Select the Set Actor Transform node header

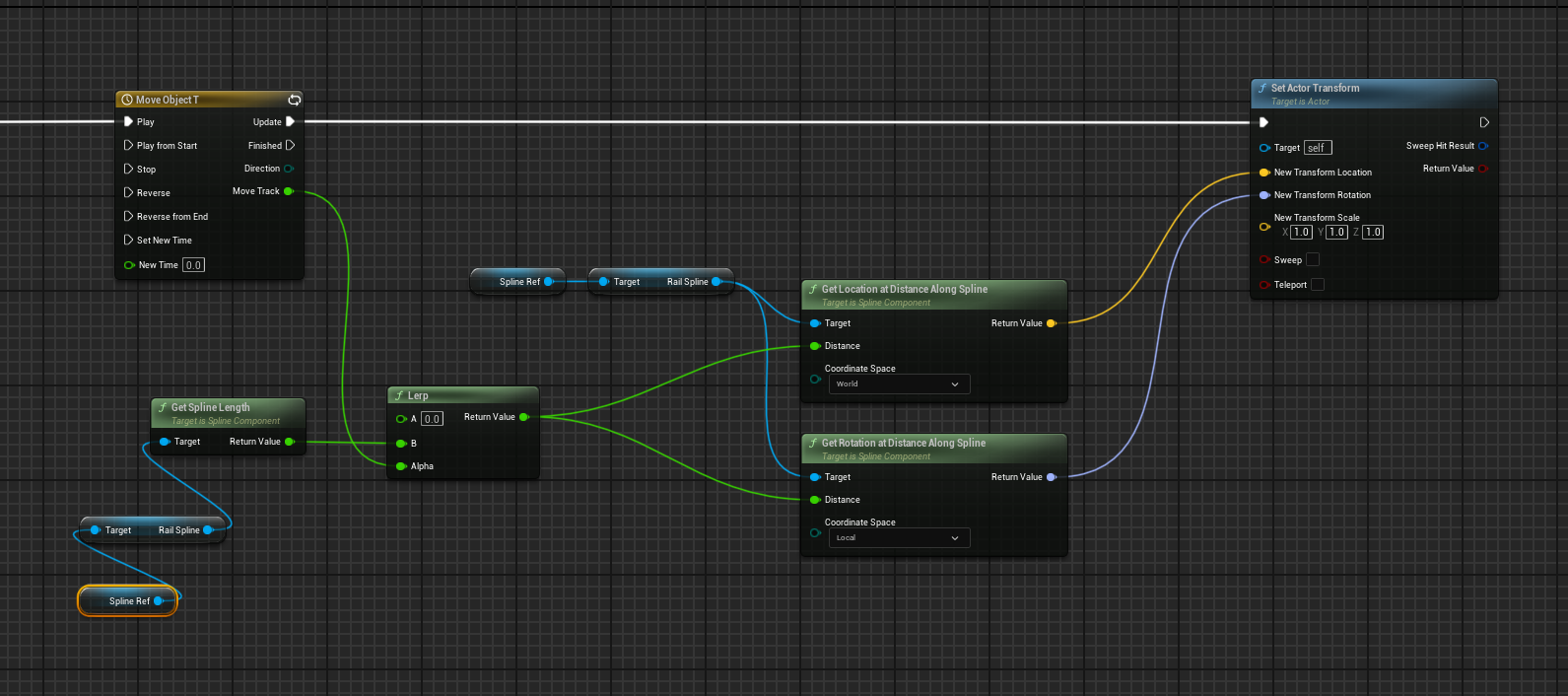click(1374, 94)
